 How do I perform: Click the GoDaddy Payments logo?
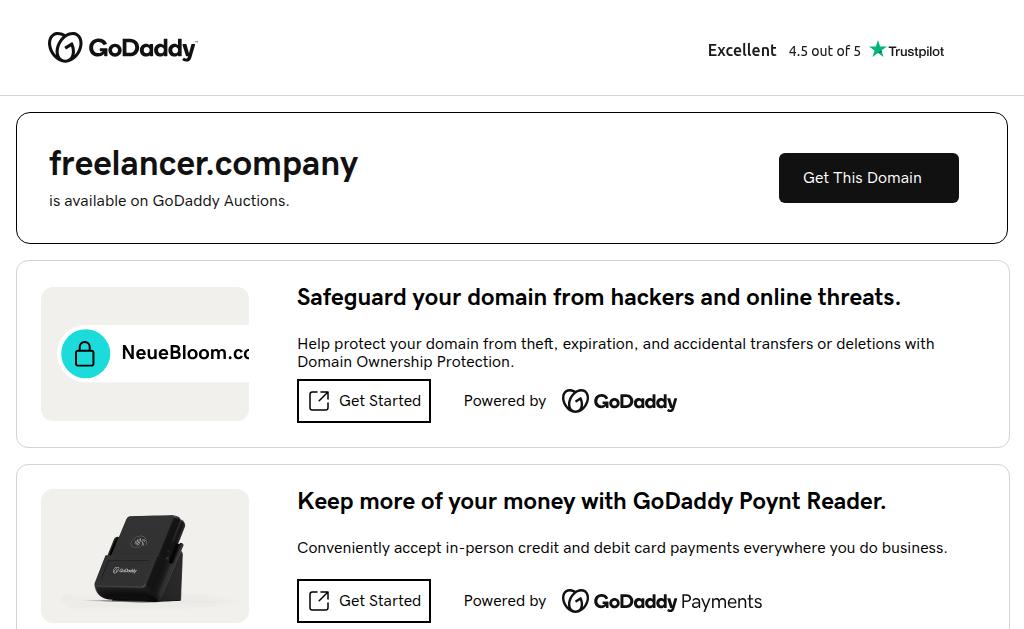click(661, 601)
